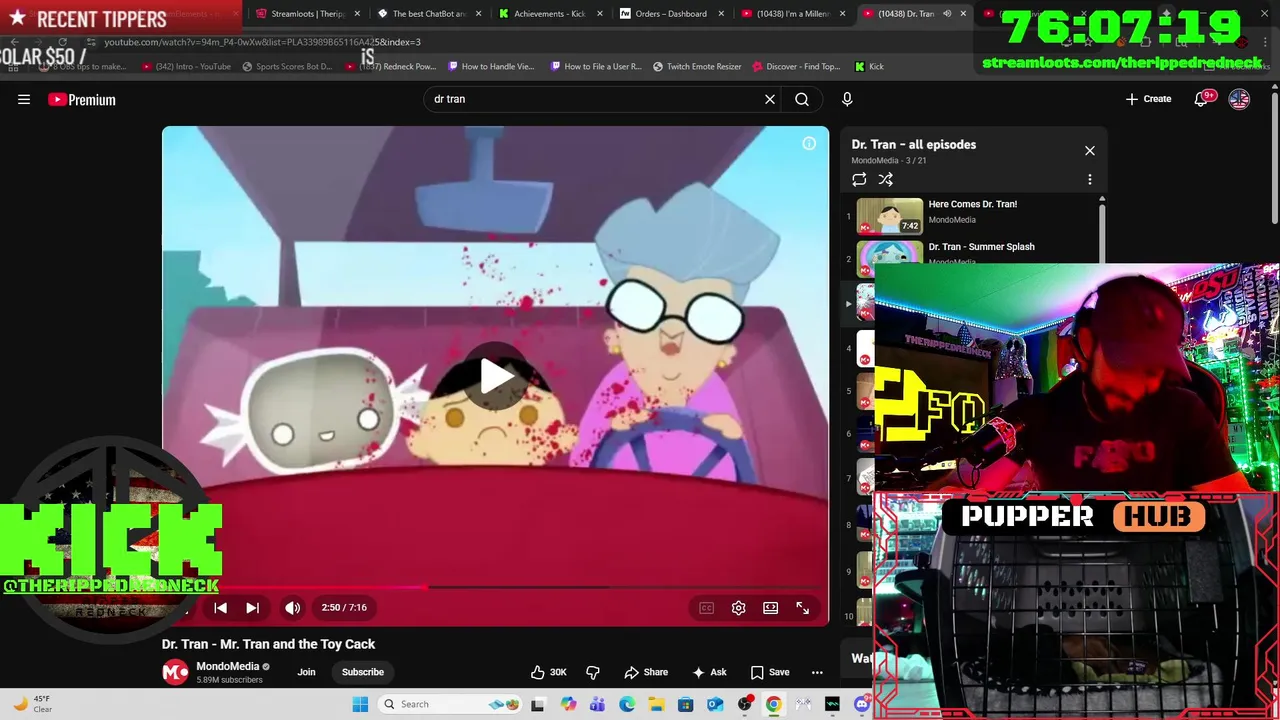This screenshot has height=720, width=1280.
Task: Dislike this video
Action: click(x=592, y=672)
